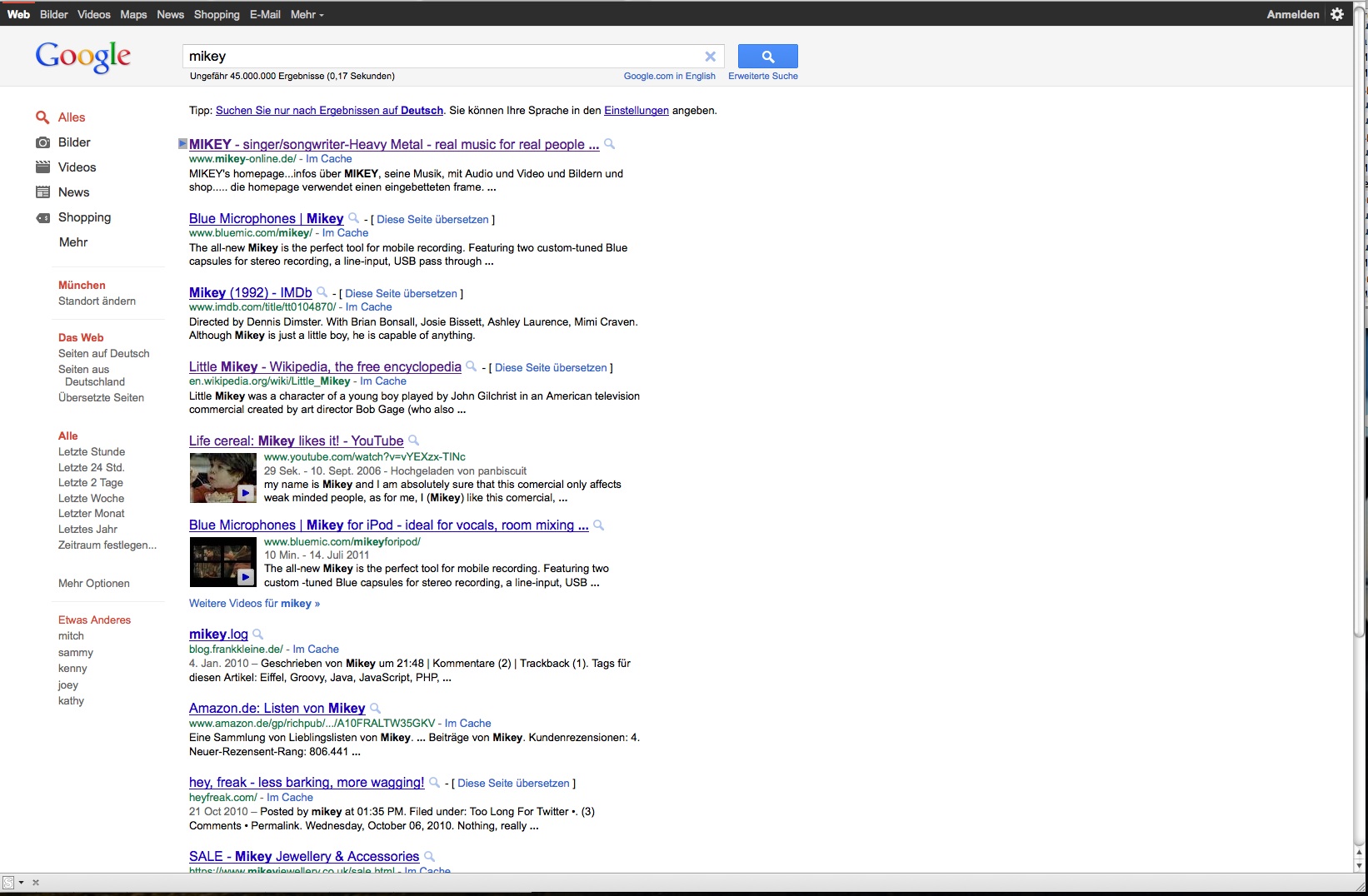1368x896 pixels.
Task: Preview Amazon.de Listen von Mikey via magnifier
Action: tap(375, 709)
